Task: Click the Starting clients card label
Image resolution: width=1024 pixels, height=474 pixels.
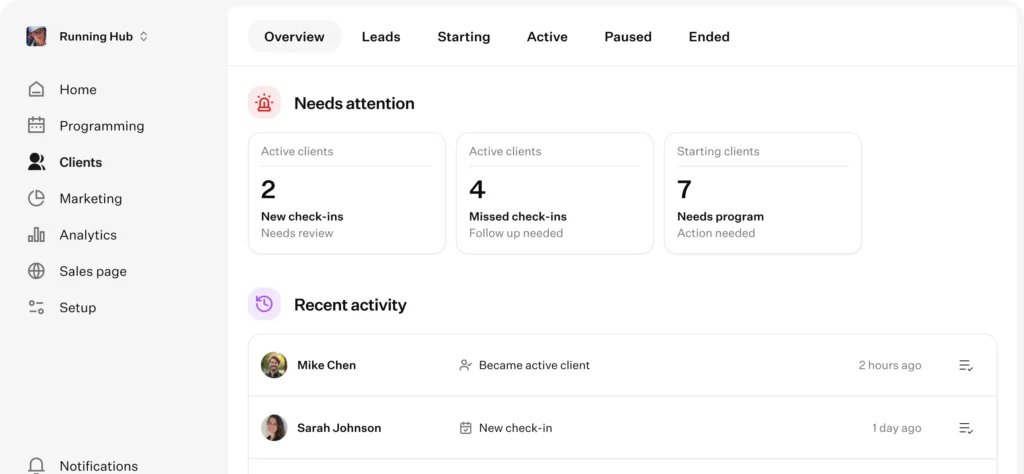Action: click(x=718, y=151)
